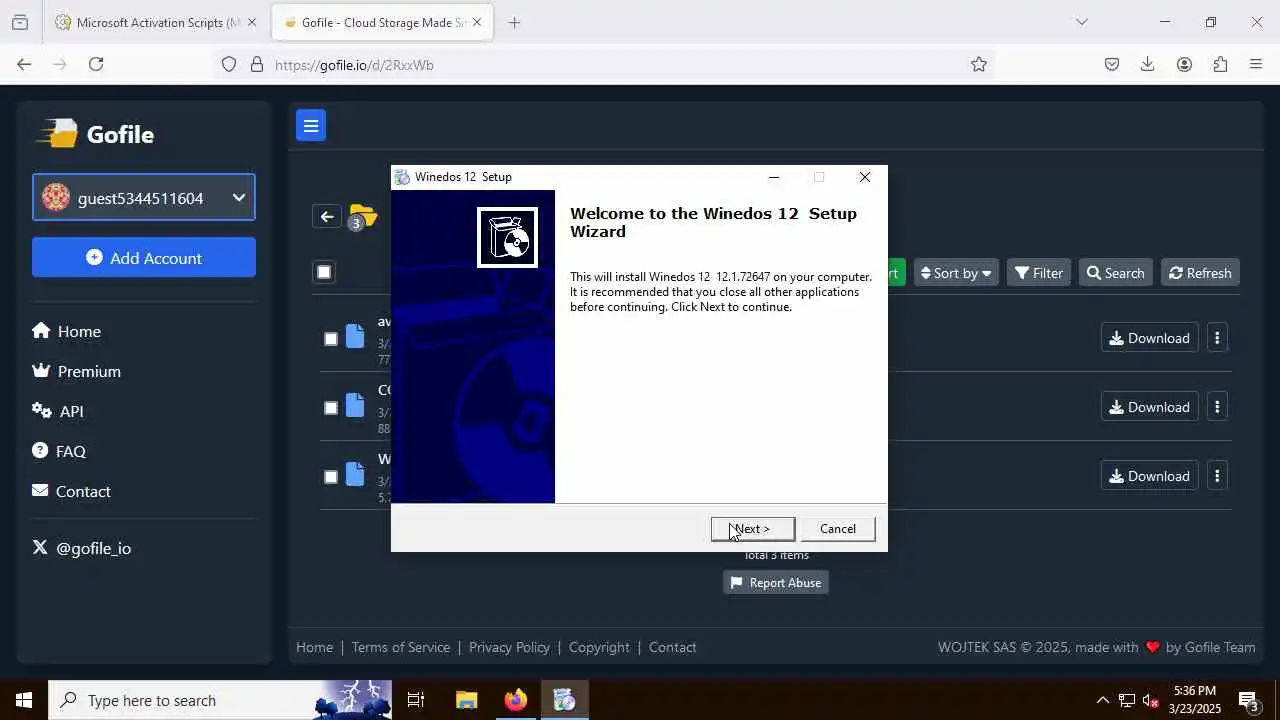Switch to Microsoft Activation Scripts tab
Screen dimensions: 1280x720
pyautogui.click(x=156, y=22)
